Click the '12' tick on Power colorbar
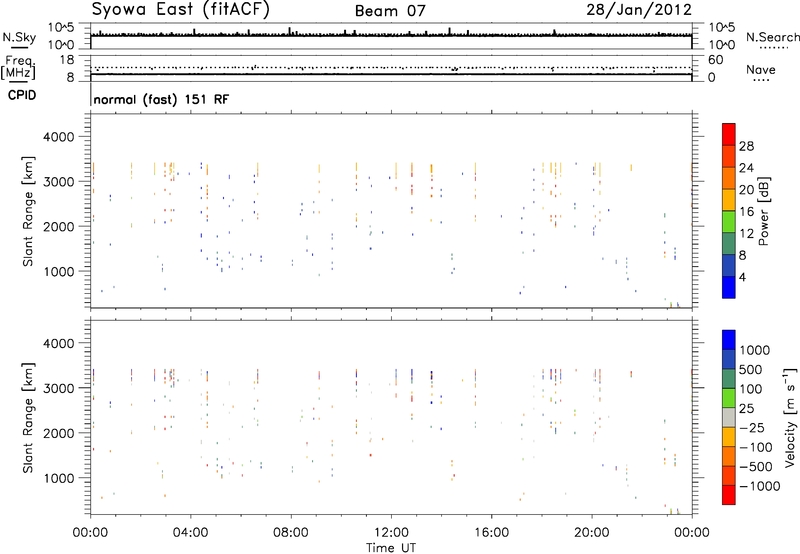 pos(746,234)
